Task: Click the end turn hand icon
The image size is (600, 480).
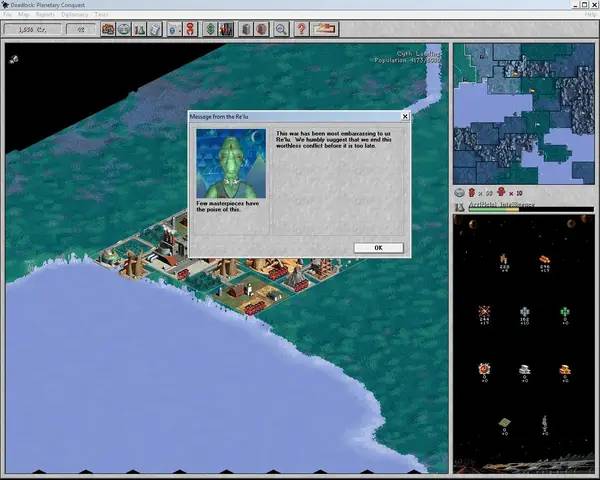Action: click(327, 29)
